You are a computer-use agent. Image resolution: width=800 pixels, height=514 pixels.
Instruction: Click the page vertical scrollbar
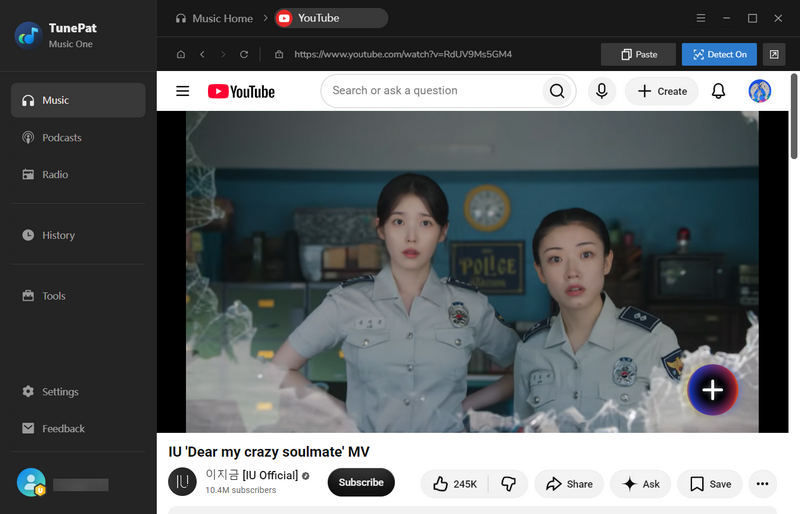click(794, 116)
